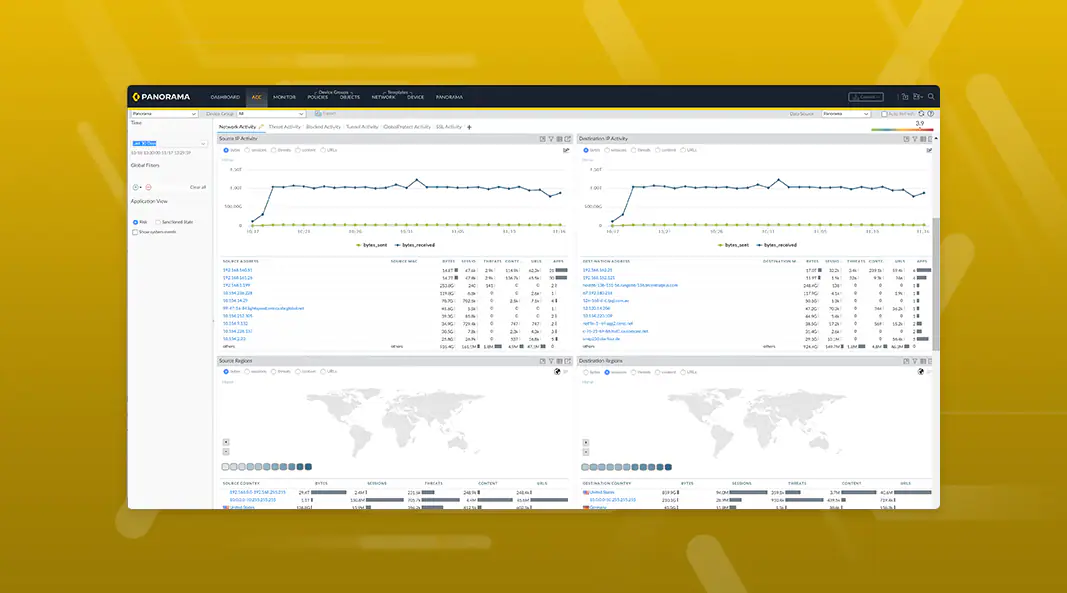
Task: Click filter icon in Source IP Activity header
Action: pyautogui.click(x=550, y=139)
